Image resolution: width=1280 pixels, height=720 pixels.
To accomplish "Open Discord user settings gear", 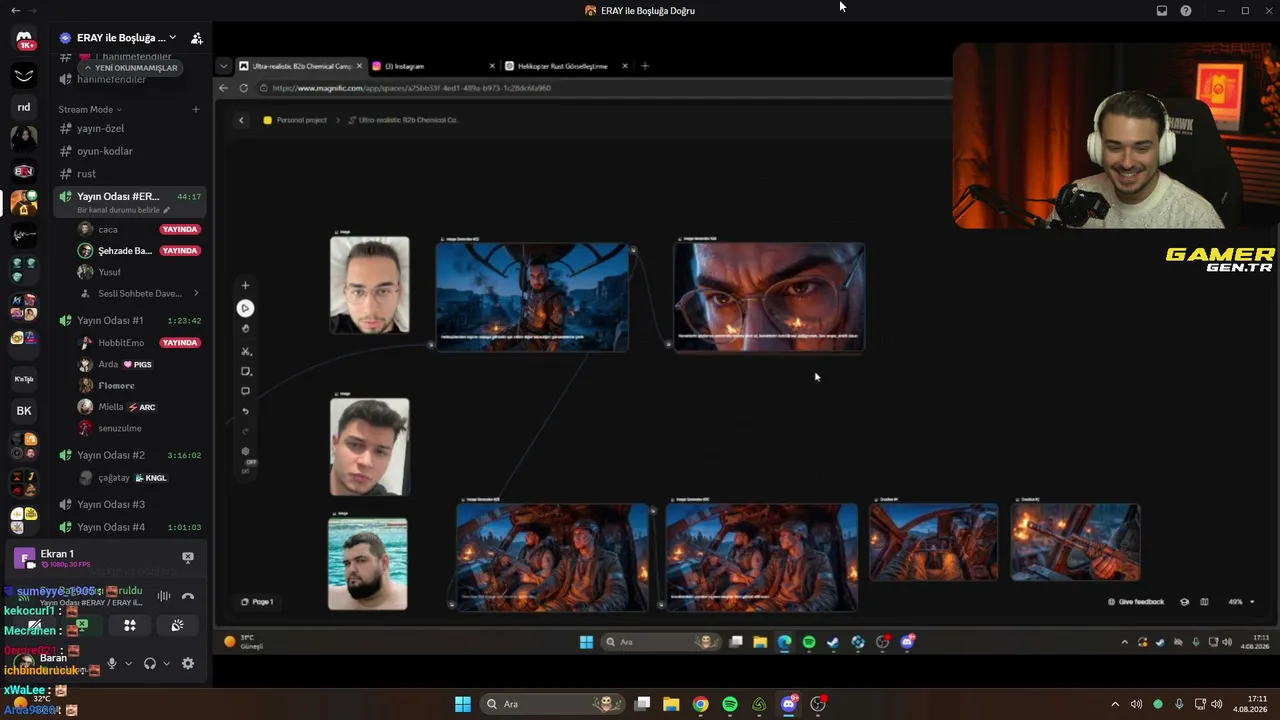I will (188, 663).
